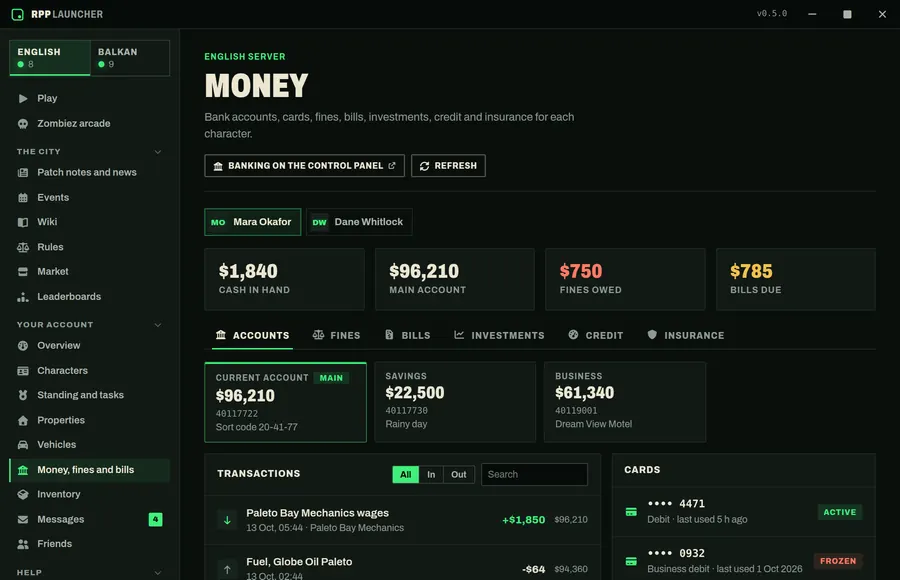Select character Dane Whitlock
This screenshot has height=580, width=900.
[x=359, y=222]
